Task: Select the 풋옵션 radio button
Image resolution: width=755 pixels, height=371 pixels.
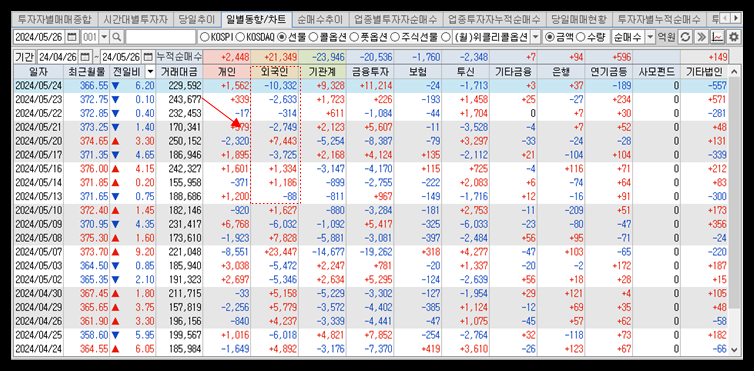Action: (353, 37)
